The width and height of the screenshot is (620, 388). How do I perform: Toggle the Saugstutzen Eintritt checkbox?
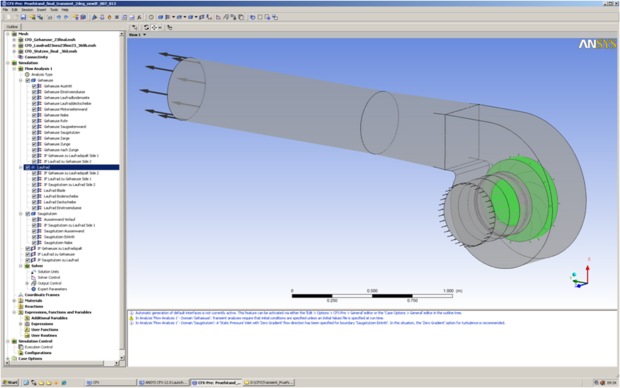tap(34, 237)
